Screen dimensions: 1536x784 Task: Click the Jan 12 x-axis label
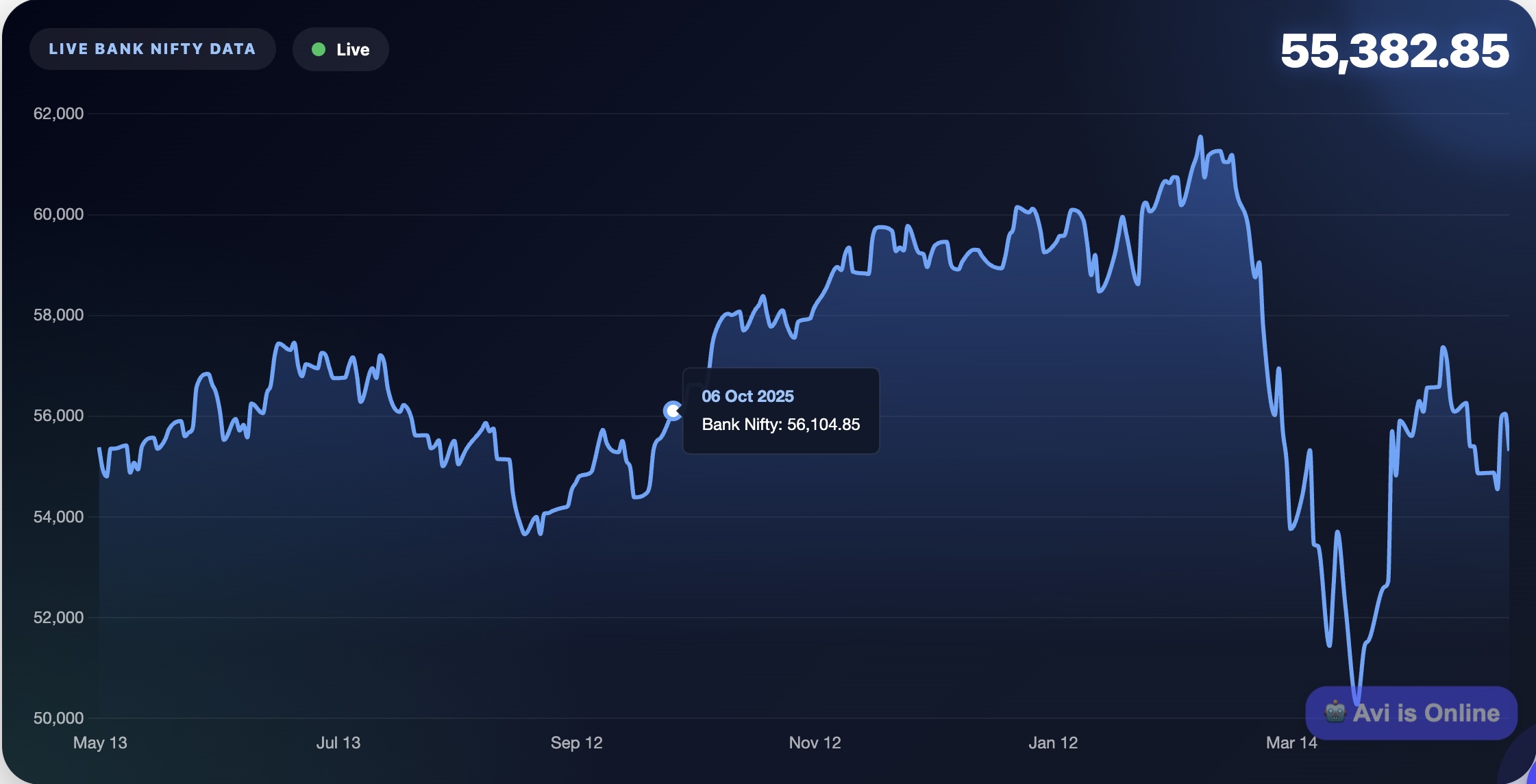coord(1054,743)
